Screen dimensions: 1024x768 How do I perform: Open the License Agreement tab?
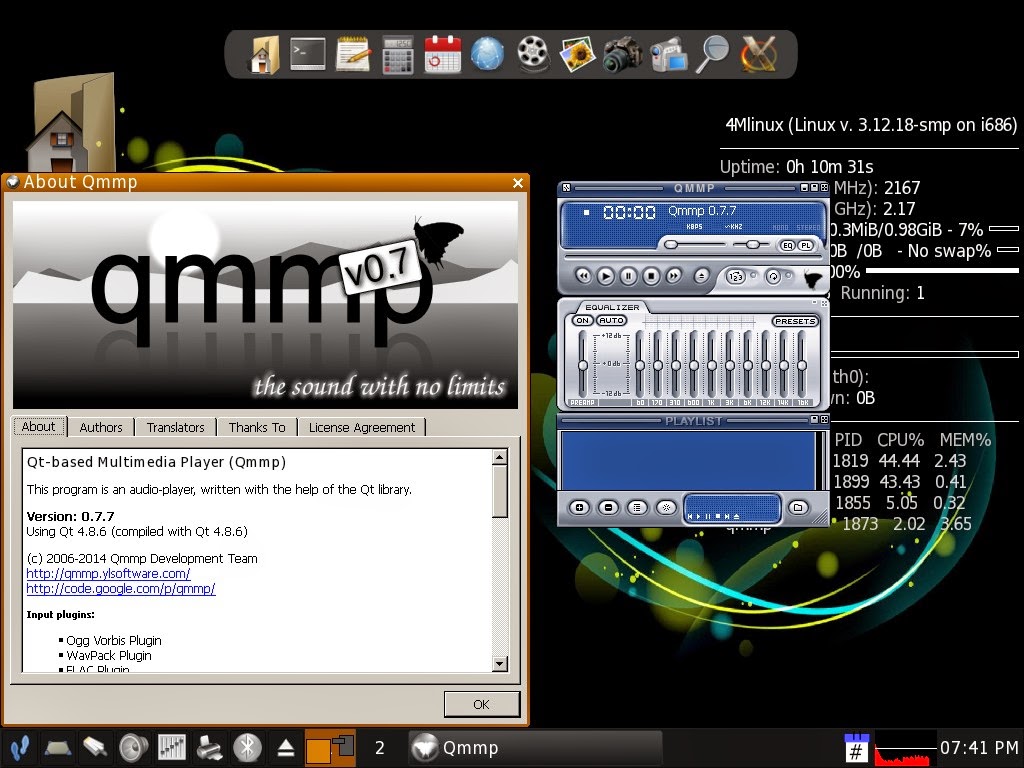(x=362, y=427)
